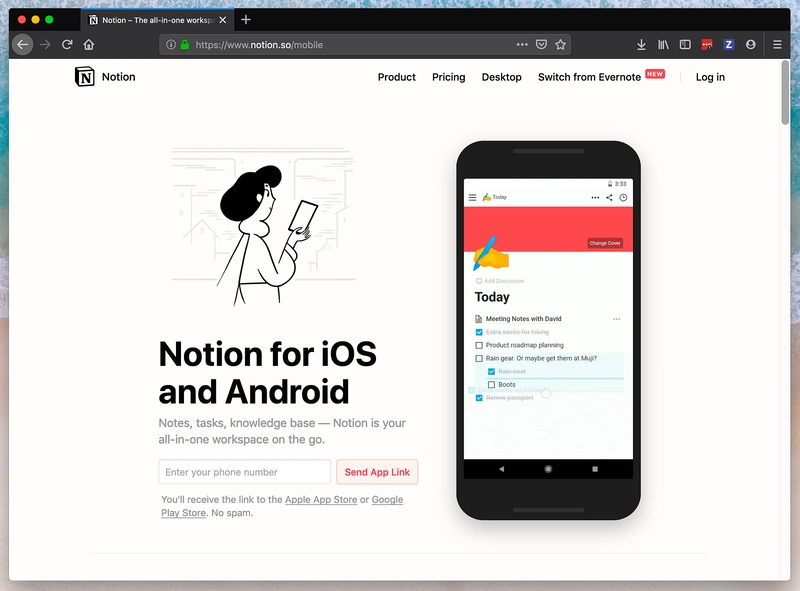
Task: Tap the Android home circle in mockup
Action: click(548, 469)
